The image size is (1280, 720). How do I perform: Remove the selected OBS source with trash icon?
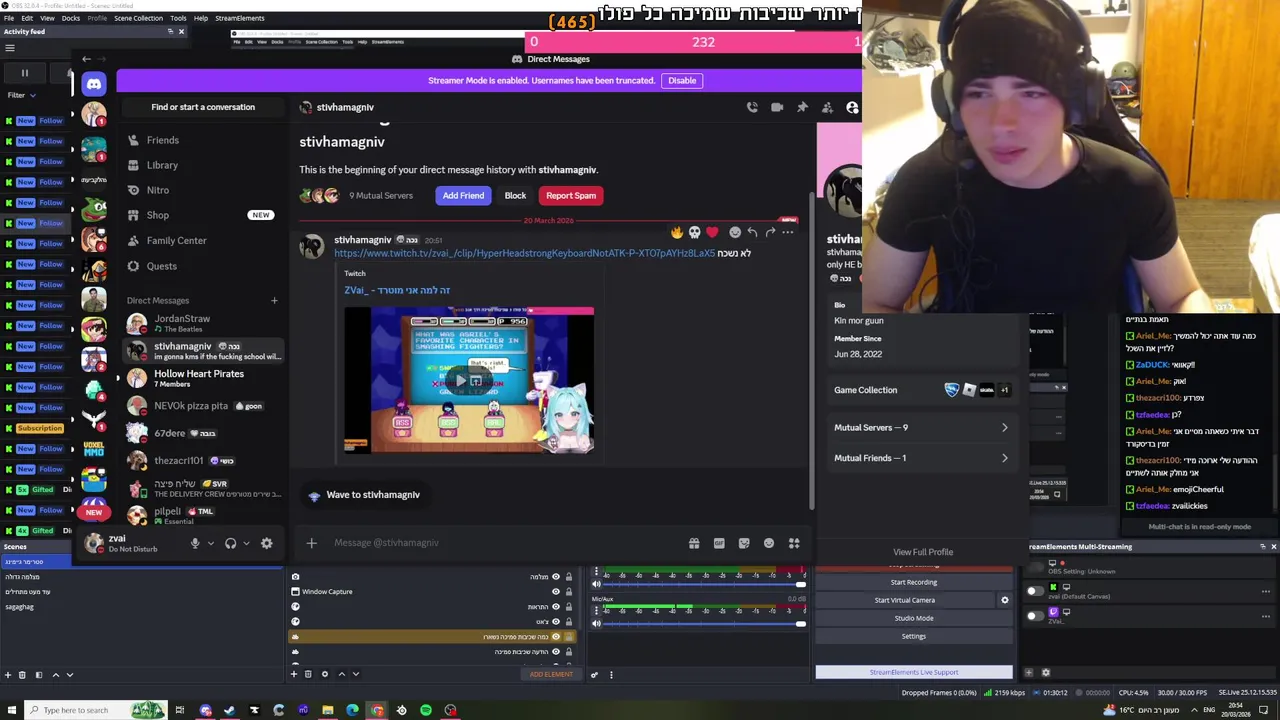point(308,674)
